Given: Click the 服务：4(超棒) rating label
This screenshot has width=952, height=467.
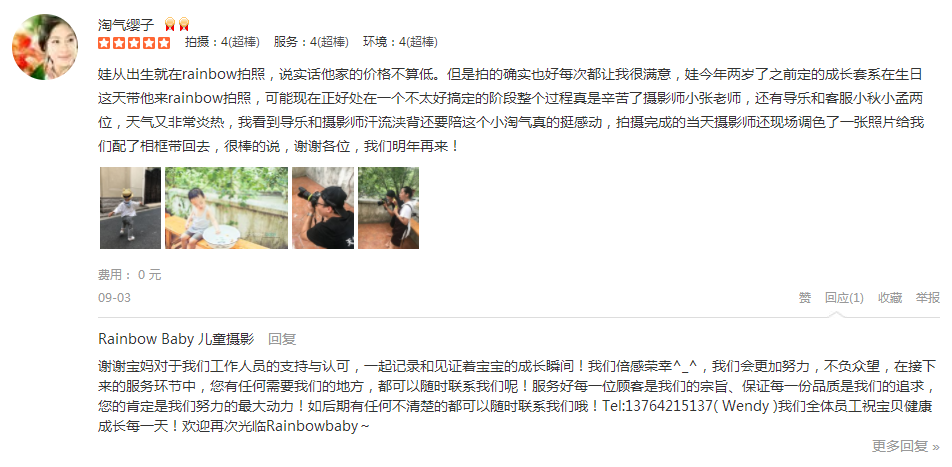Looking at the screenshot, I should 311,43.
